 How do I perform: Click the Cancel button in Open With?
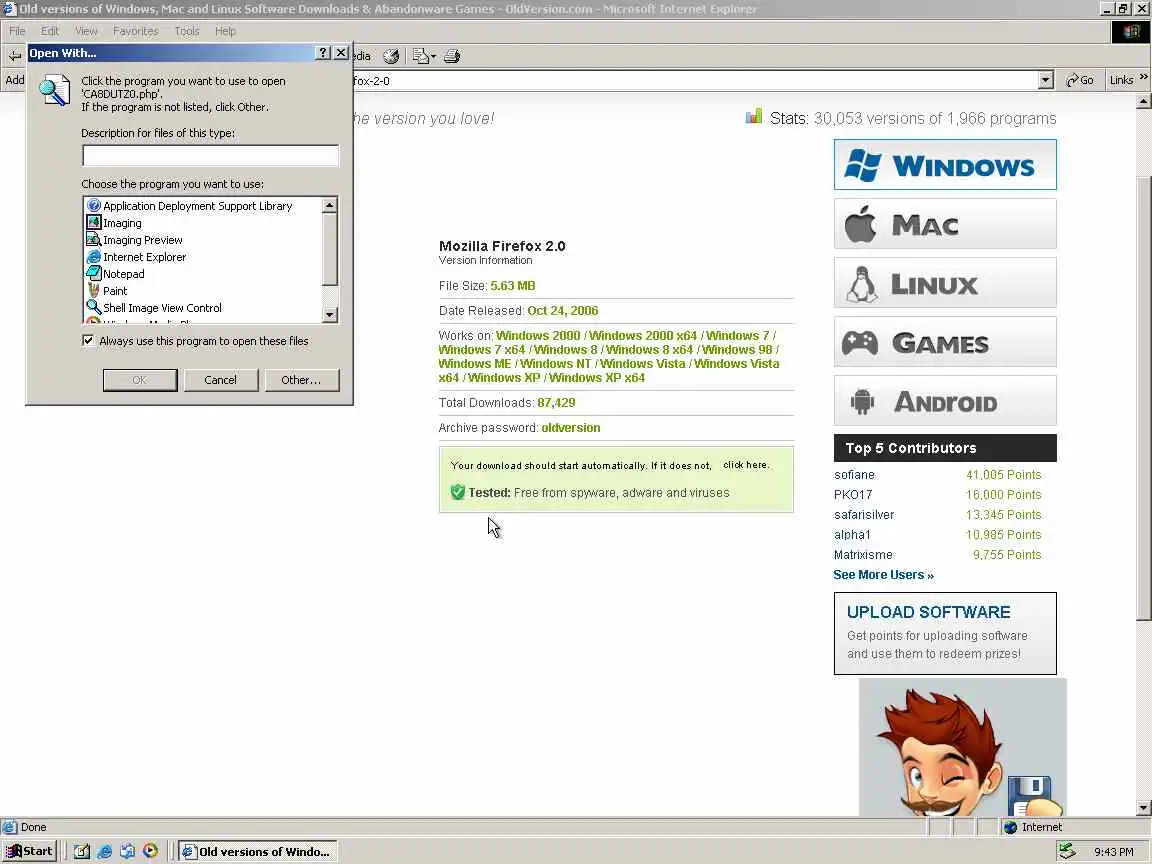click(220, 380)
